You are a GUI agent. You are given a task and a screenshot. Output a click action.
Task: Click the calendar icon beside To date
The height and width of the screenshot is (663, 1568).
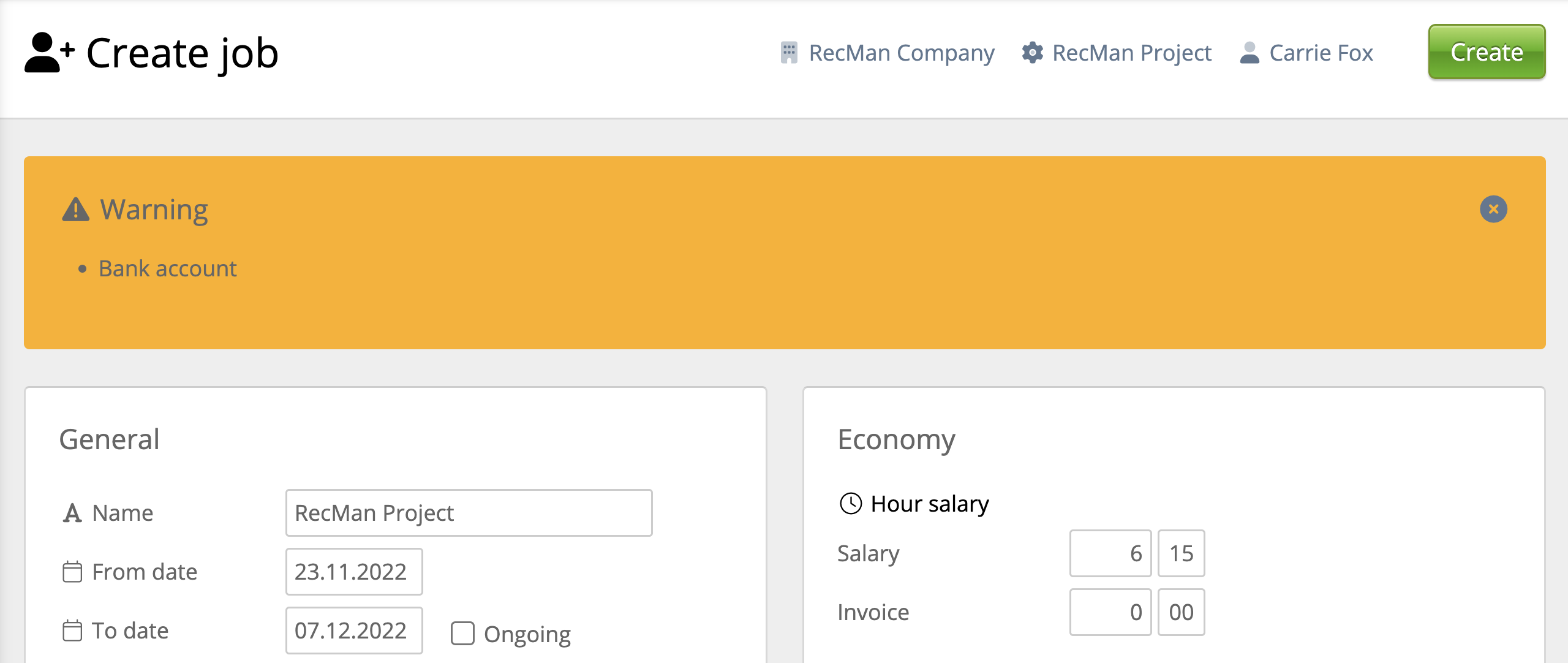coord(72,631)
